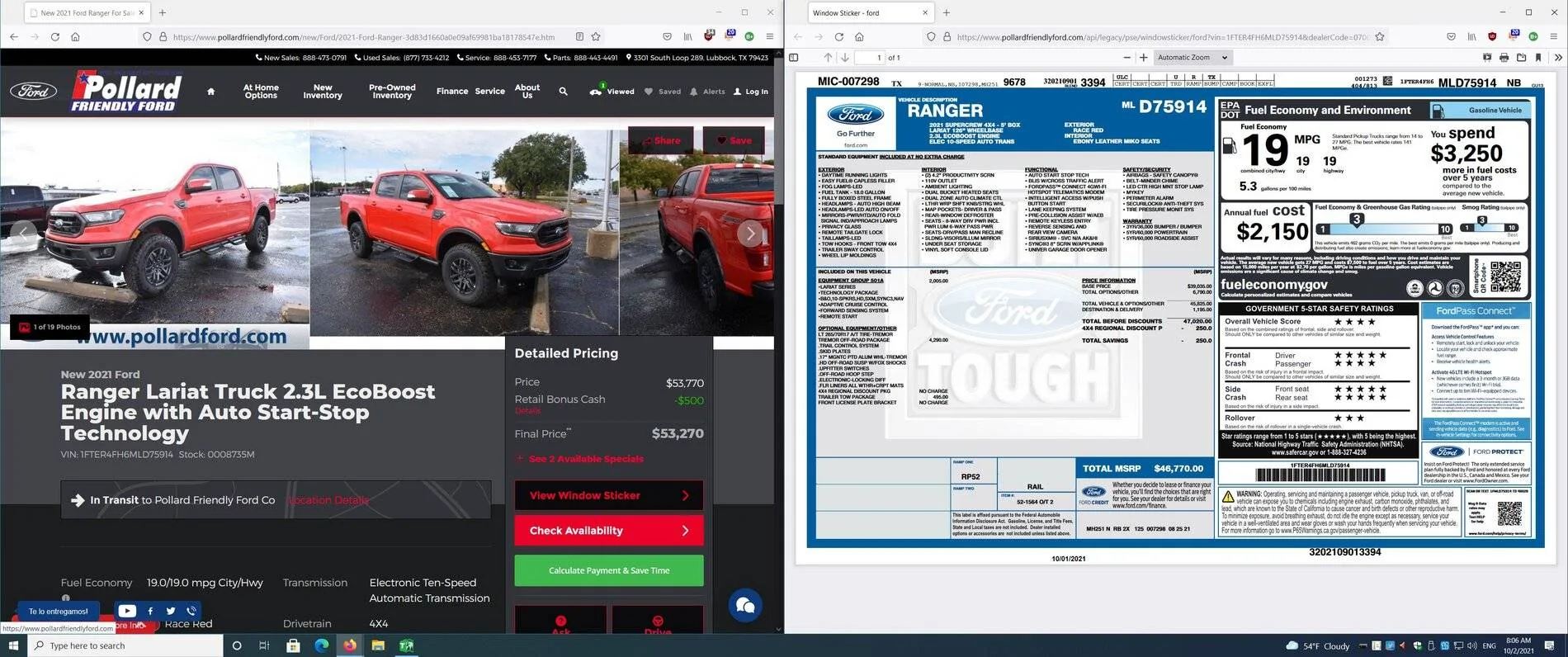Select the New 2021 Ford Ranger browser tab
This screenshot has width=1568, height=657.
[x=86, y=12]
